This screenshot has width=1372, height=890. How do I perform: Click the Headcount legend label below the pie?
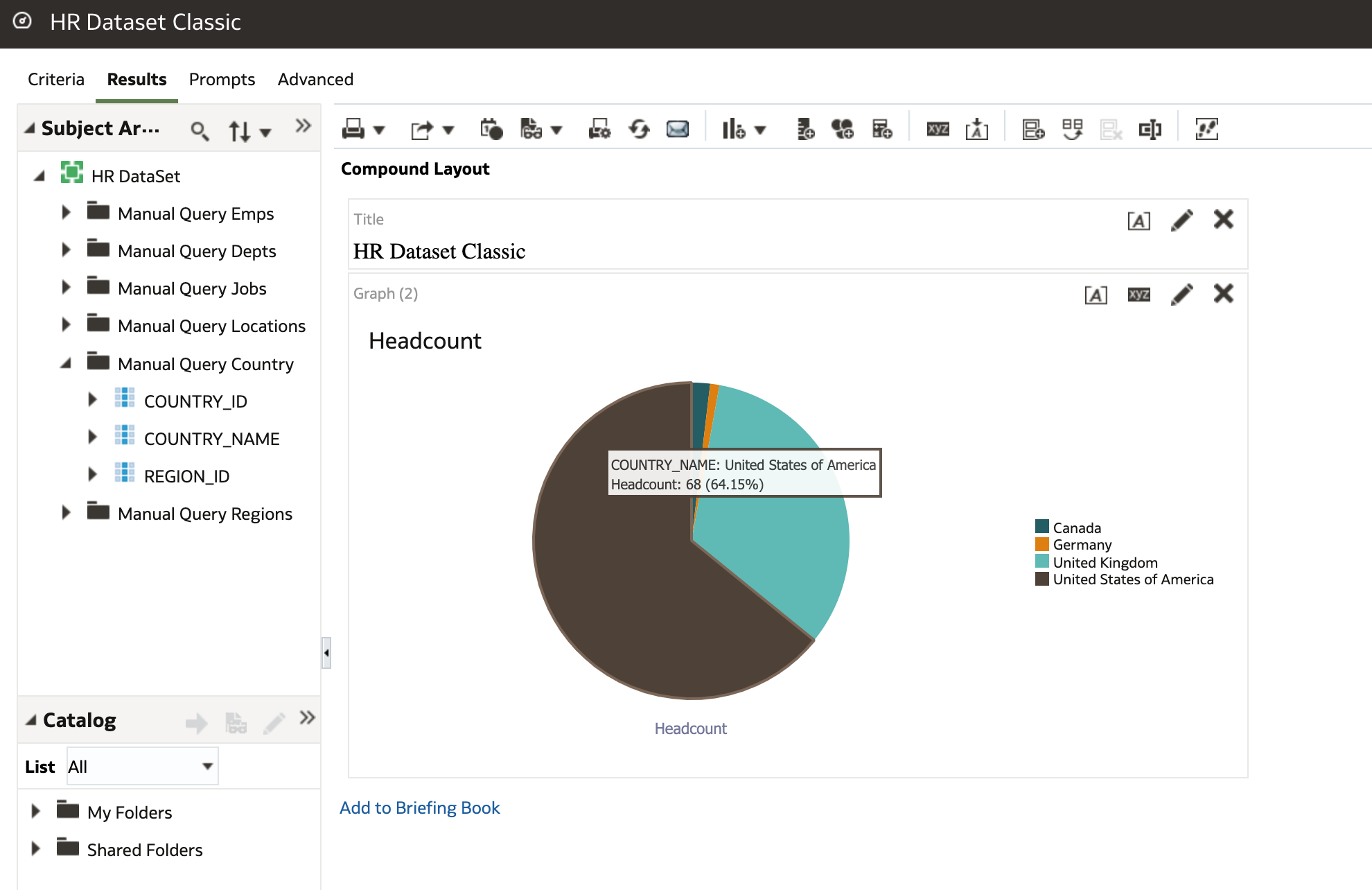pos(690,728)
